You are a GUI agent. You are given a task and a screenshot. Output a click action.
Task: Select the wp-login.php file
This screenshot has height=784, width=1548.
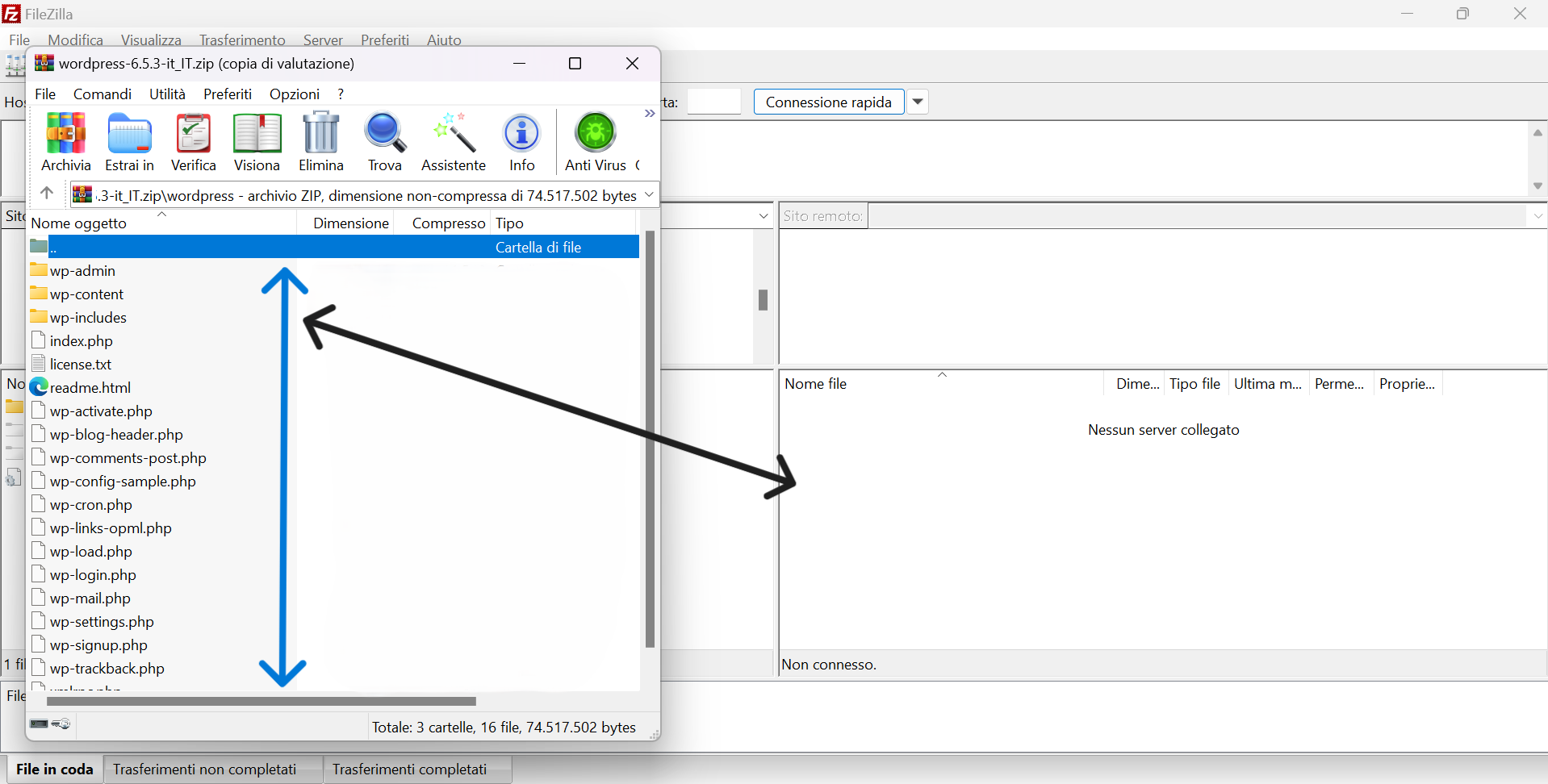(x=93, y=575)
